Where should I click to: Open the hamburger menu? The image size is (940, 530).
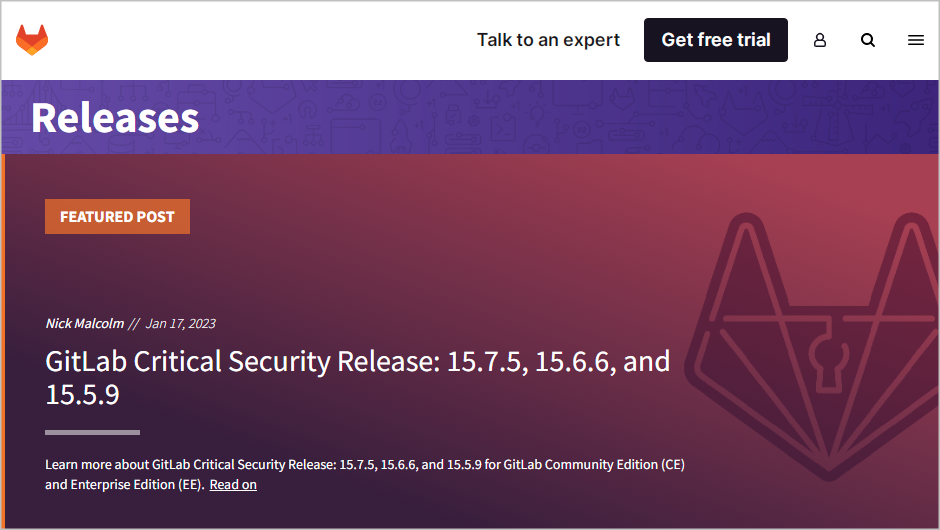915,40
